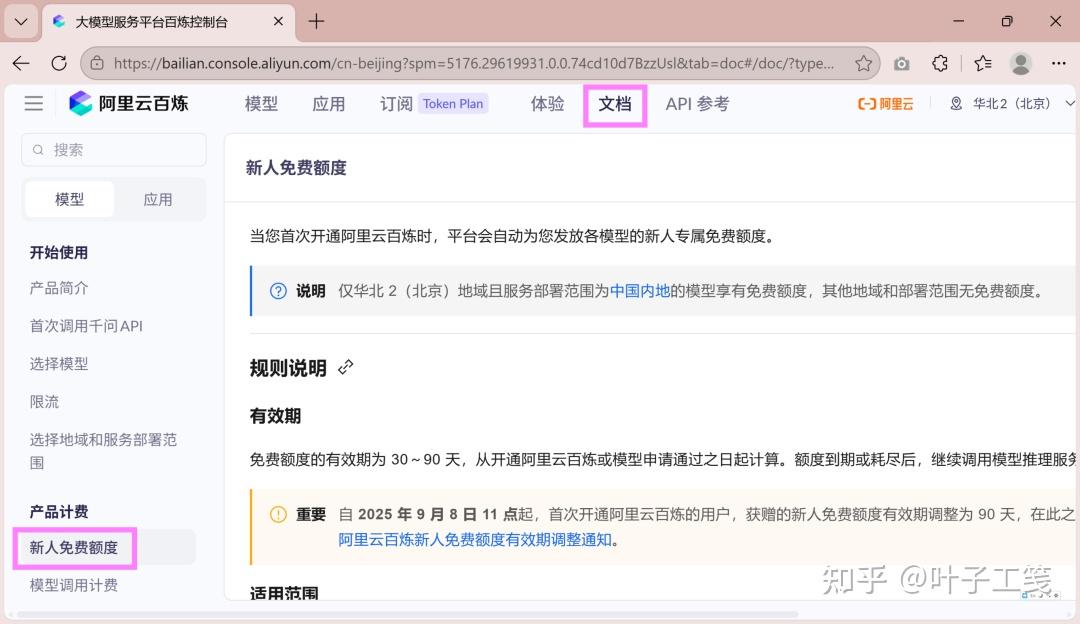Screen dimensions: 1080x624
Task: Restore down the browser window
Action: coord(1007,21)
